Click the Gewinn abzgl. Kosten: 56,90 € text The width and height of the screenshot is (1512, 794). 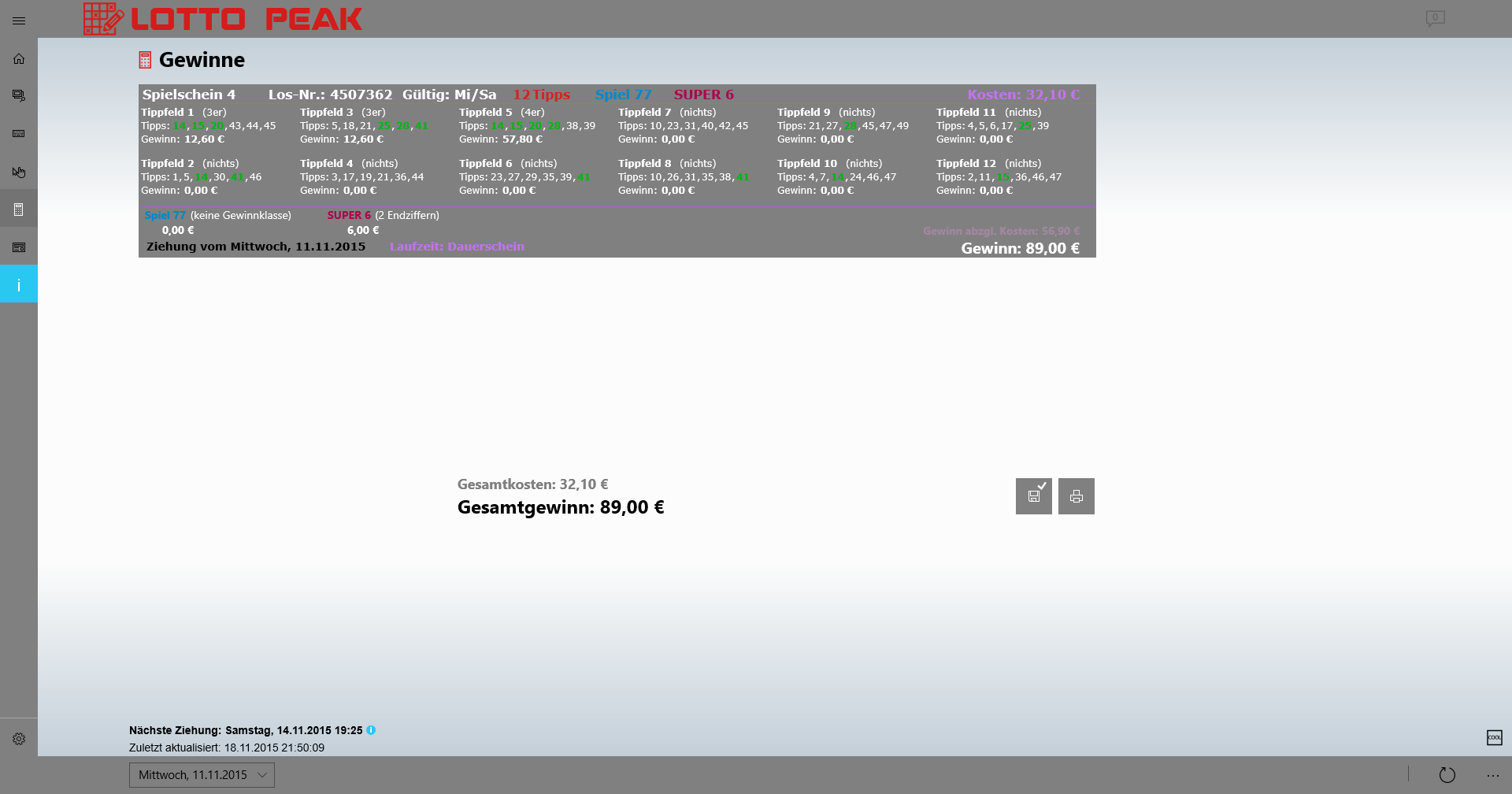[1001, 231]
